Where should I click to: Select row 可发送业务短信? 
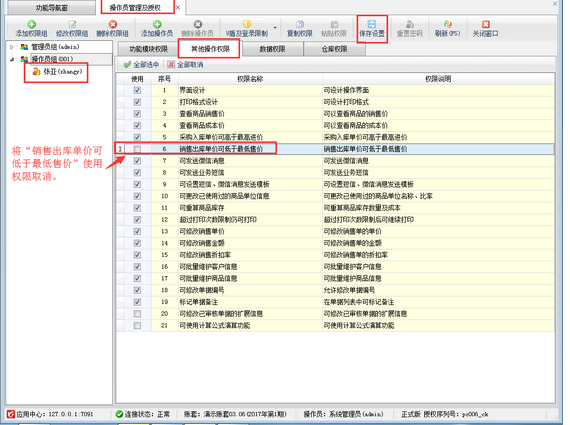[336, 173]
